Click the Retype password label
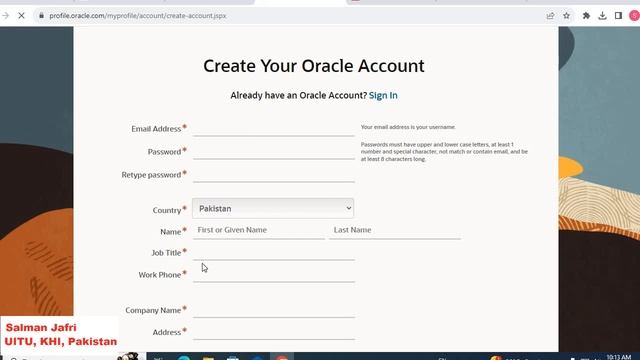Image resolution: width=640 pixels, height=360 pixels. (x=151, y=175)
